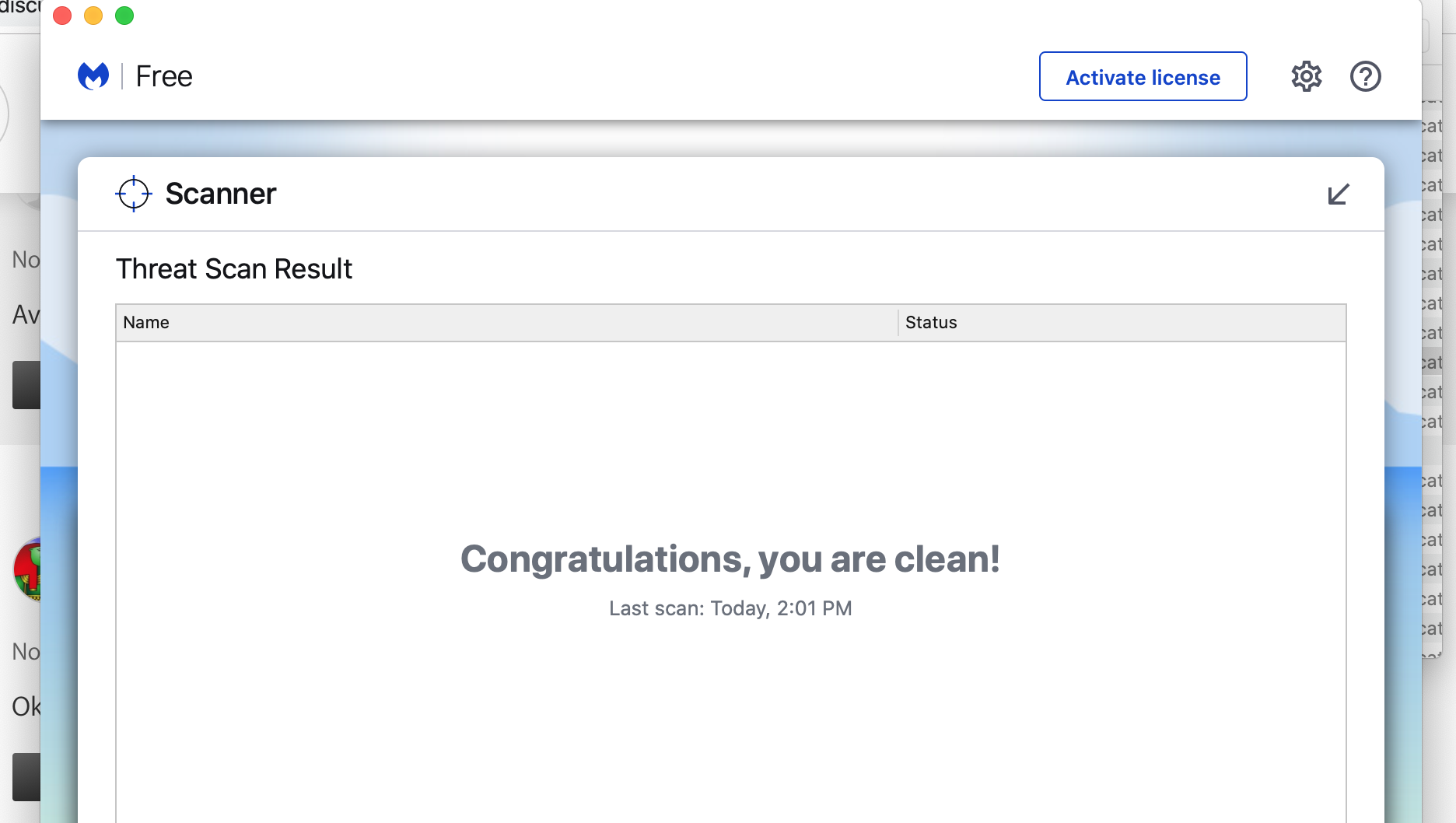Click the Congratulations, you are clean message
Image resolution: width=1456 pixels, height=823 pixels.
click(730, 559)
